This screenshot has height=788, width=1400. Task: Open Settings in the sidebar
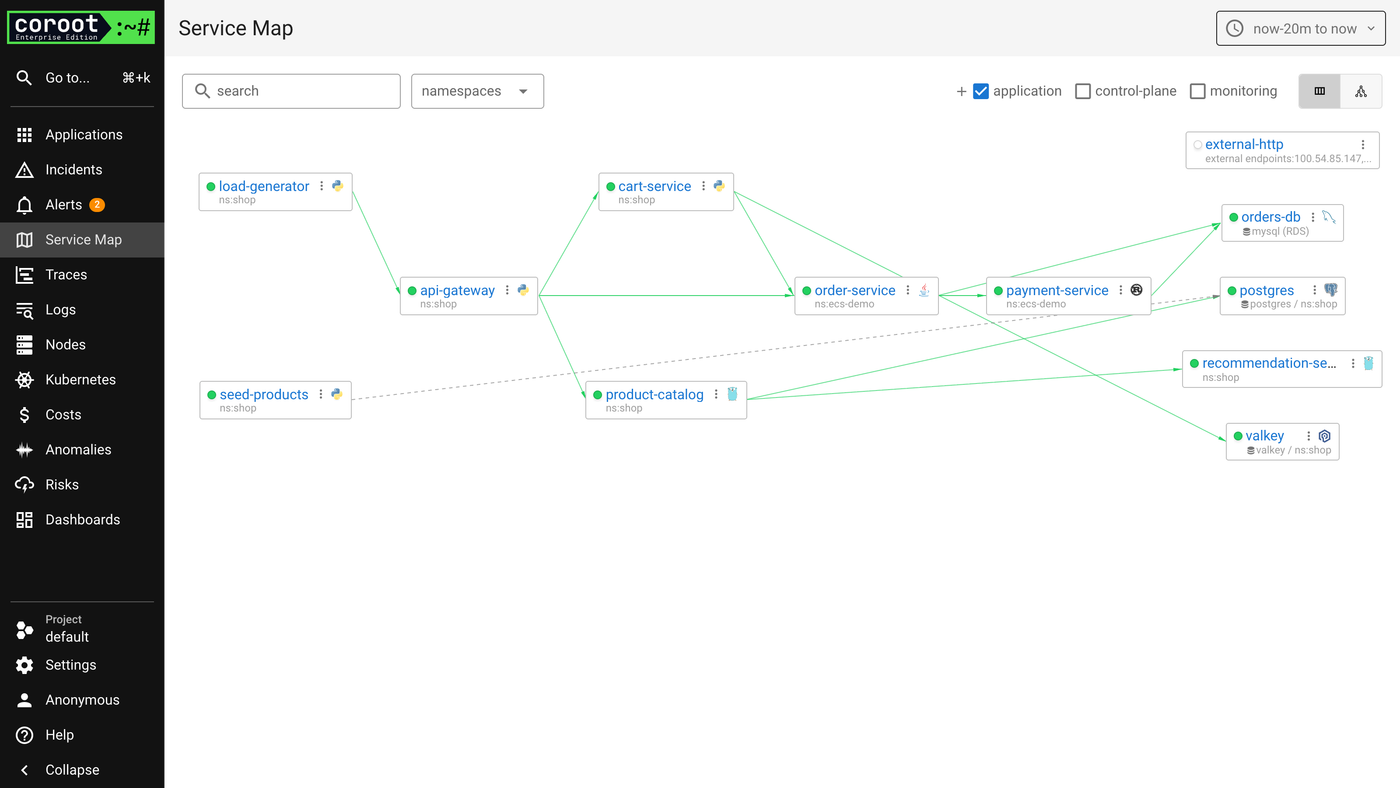pos(82,665)
